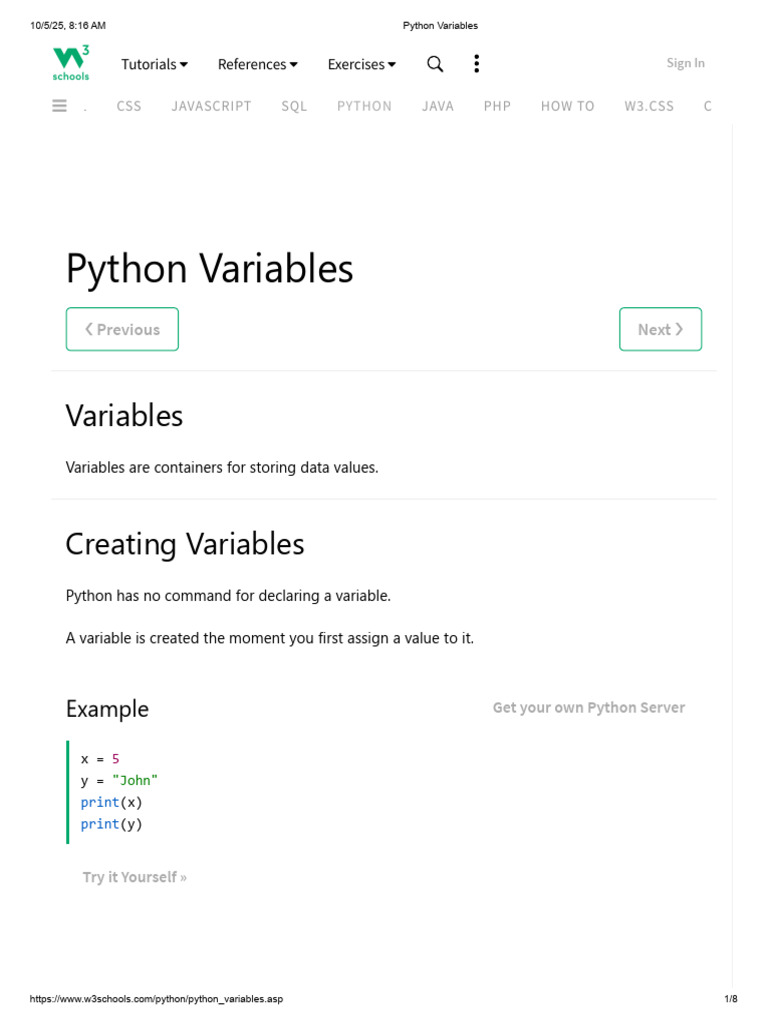Select the PYTHON topic tab
This screenshot has width=768, height=1024.
(364, 106)
